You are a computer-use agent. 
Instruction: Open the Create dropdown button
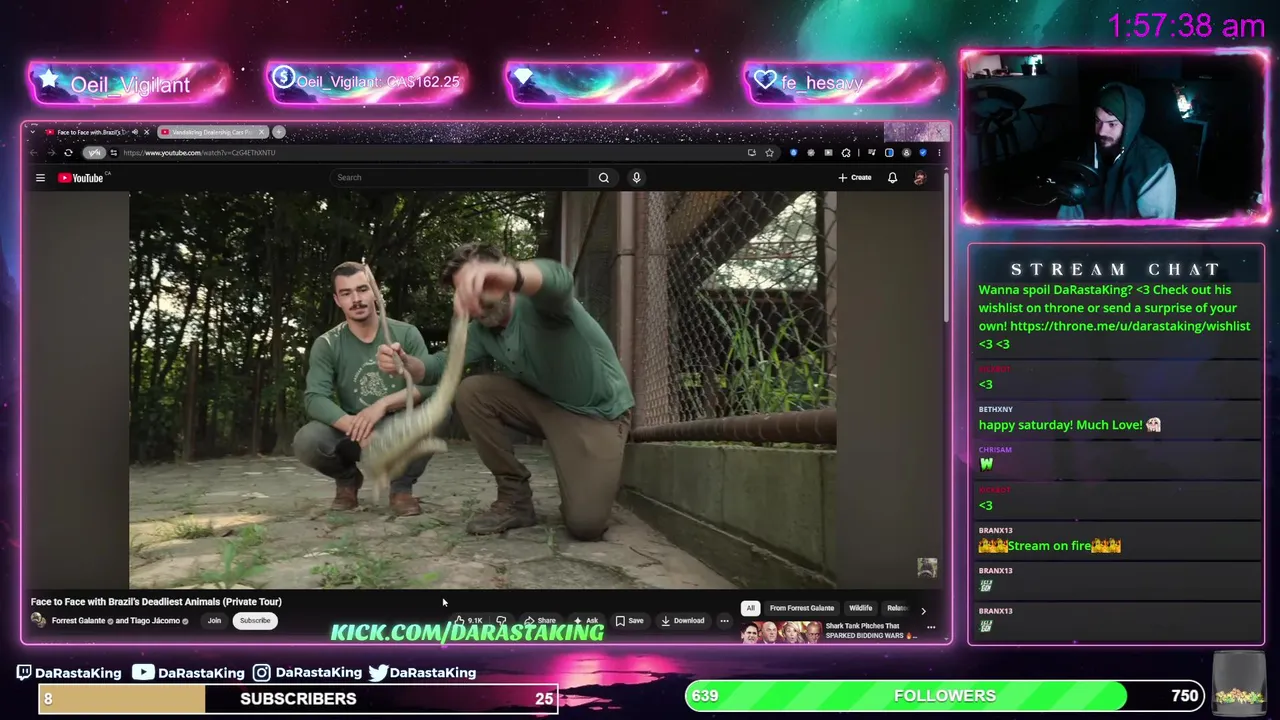click(855, 177)
